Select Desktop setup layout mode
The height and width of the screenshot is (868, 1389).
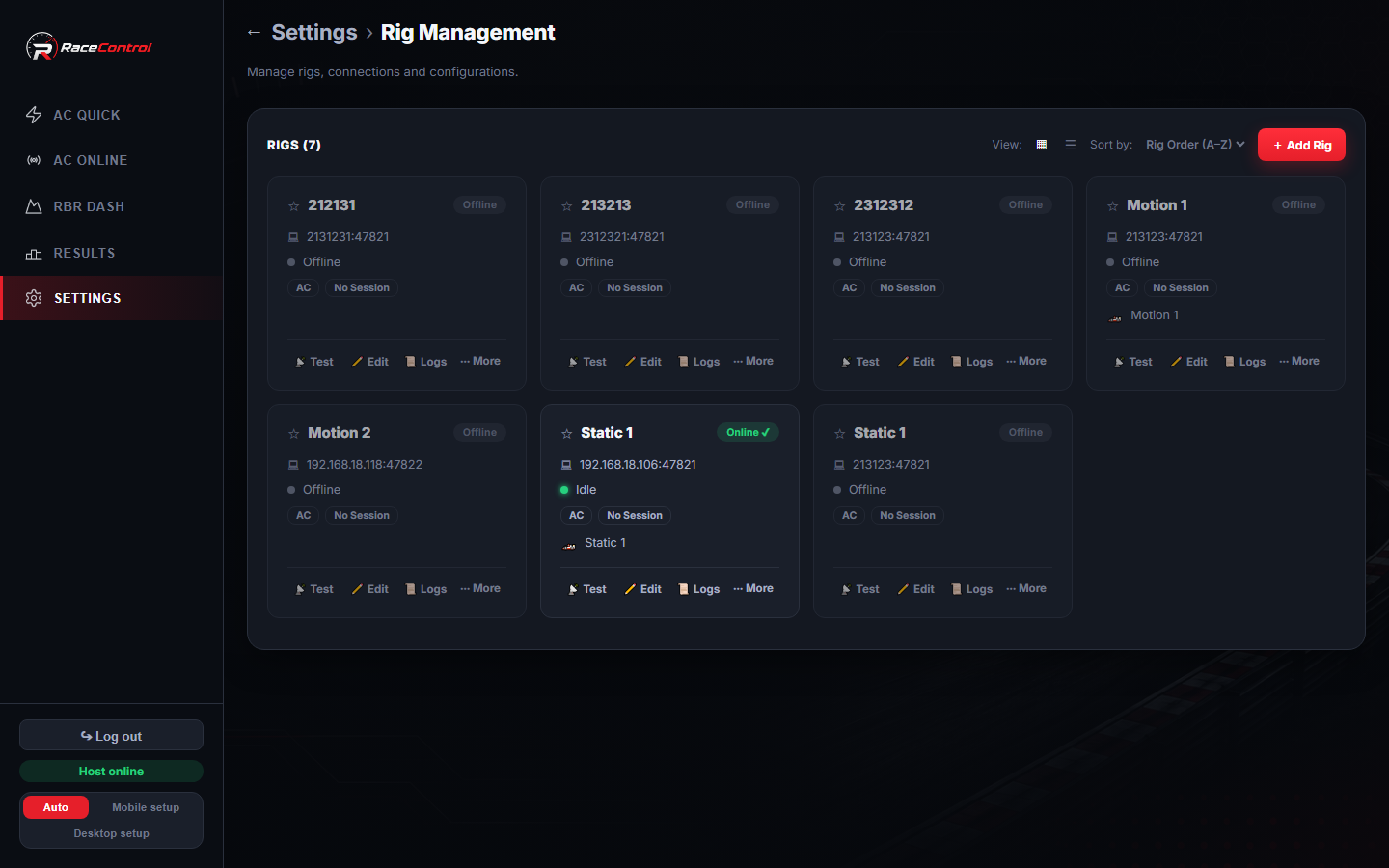(x=111, y=833)
